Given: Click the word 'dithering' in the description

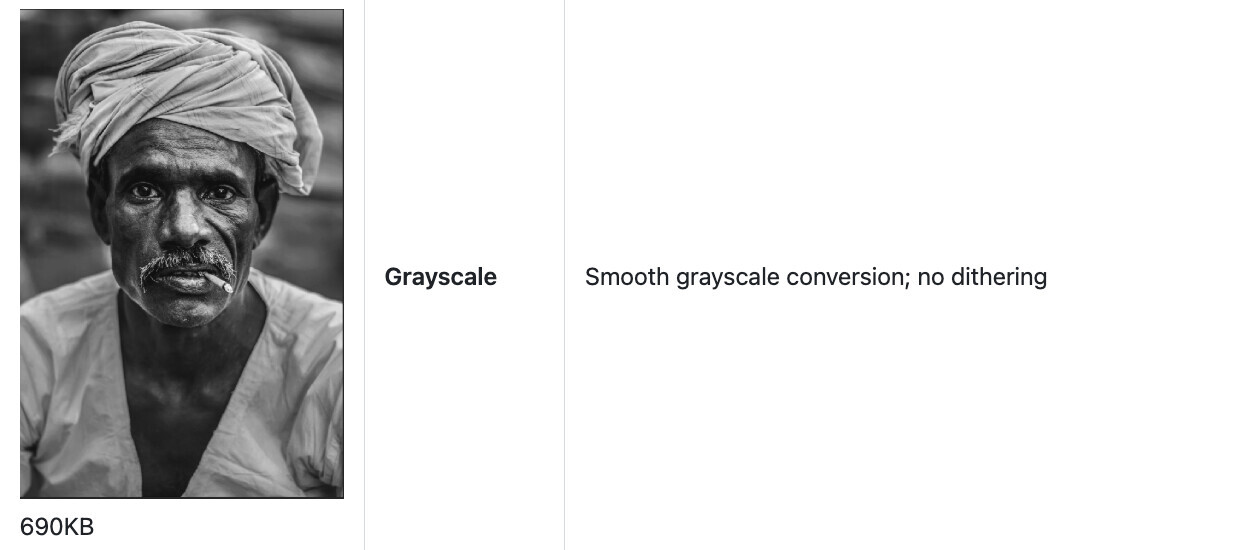Looking at the screenshot, I should (999, 277).
